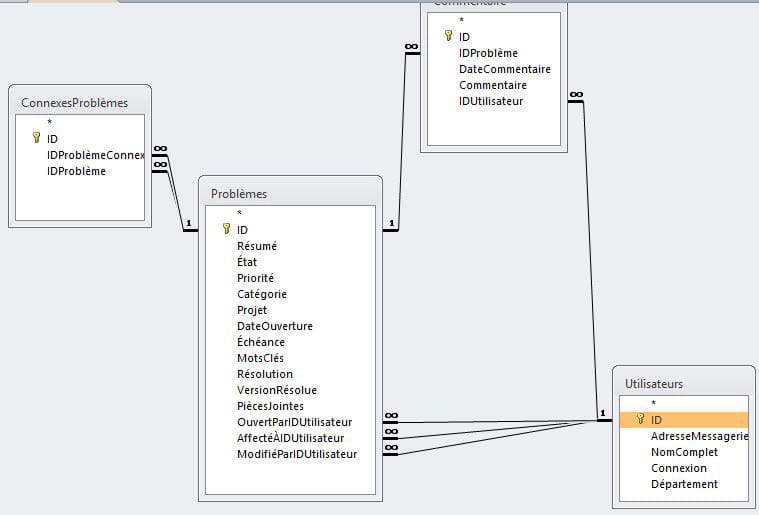759x515 pixels.
Task: Select the ModifiéParIDUtilisateur field
Action: (x=290, y=454)
